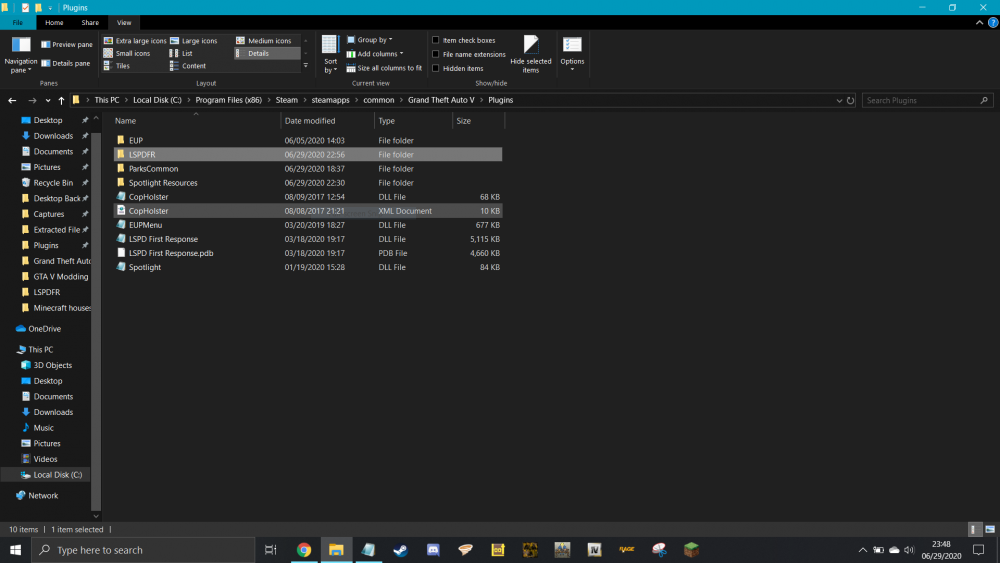Click Hide selected items button

tap(531, 55)
